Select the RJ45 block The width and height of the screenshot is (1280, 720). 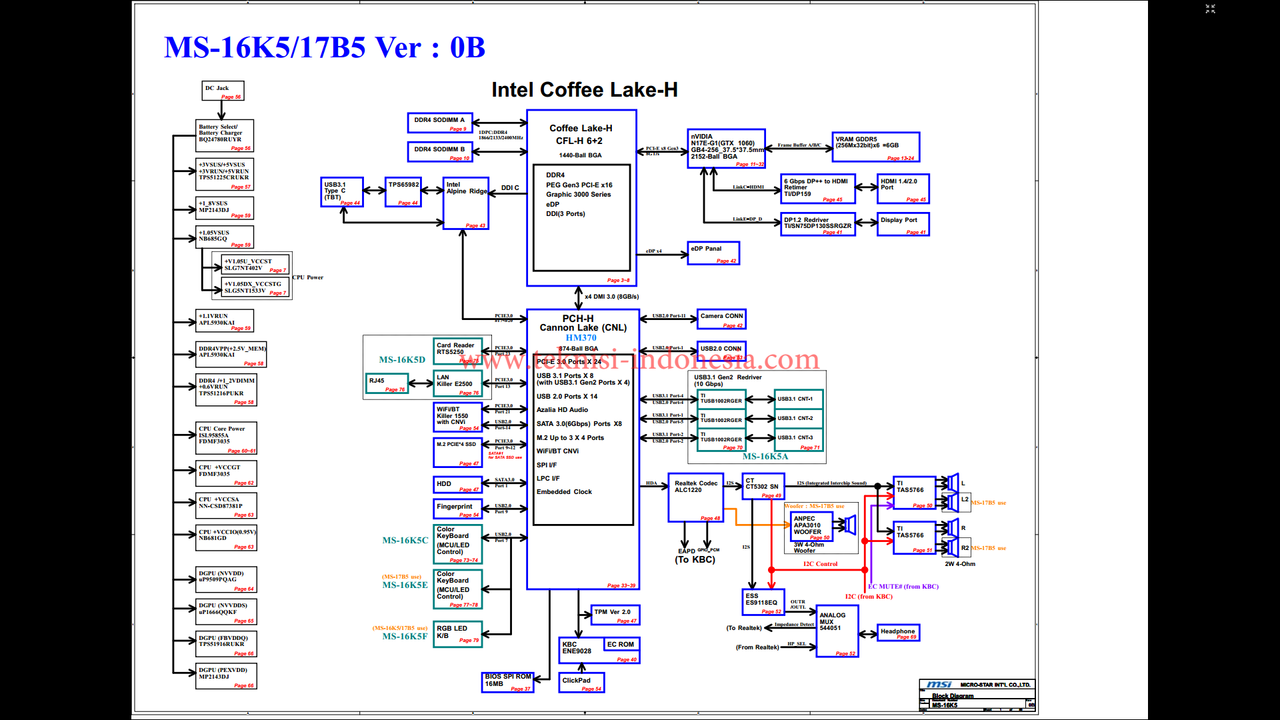click(387, 383)
